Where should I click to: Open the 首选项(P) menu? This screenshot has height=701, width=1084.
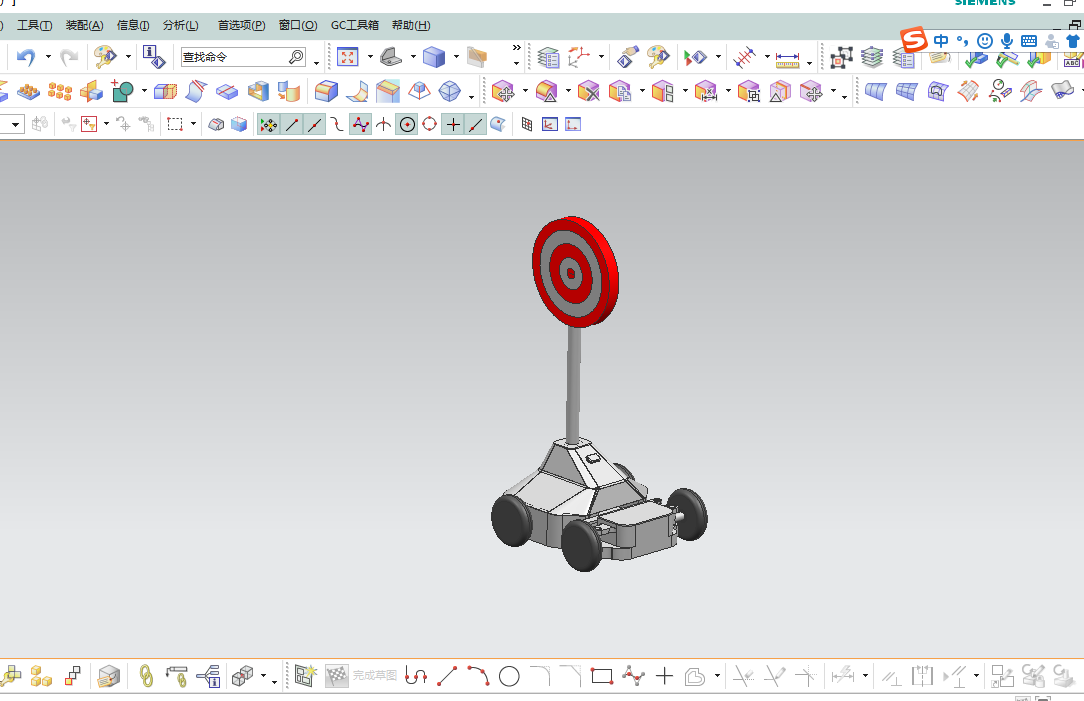tap(241, 26)
